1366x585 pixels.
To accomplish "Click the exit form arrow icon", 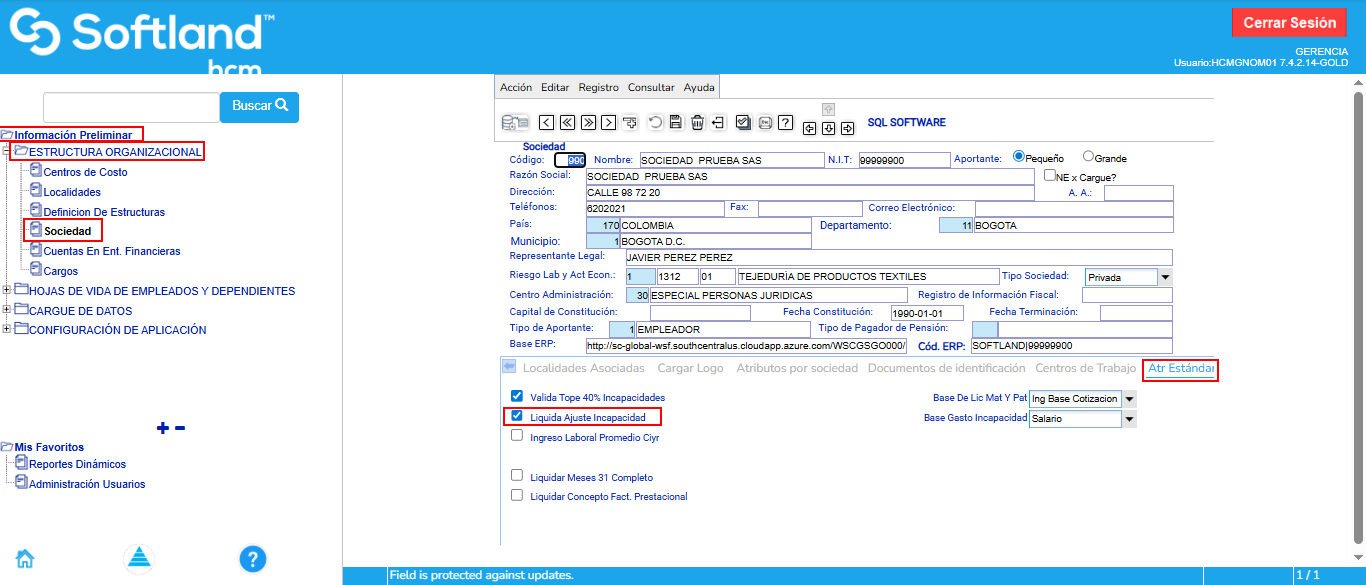I will tap(718, 123).
